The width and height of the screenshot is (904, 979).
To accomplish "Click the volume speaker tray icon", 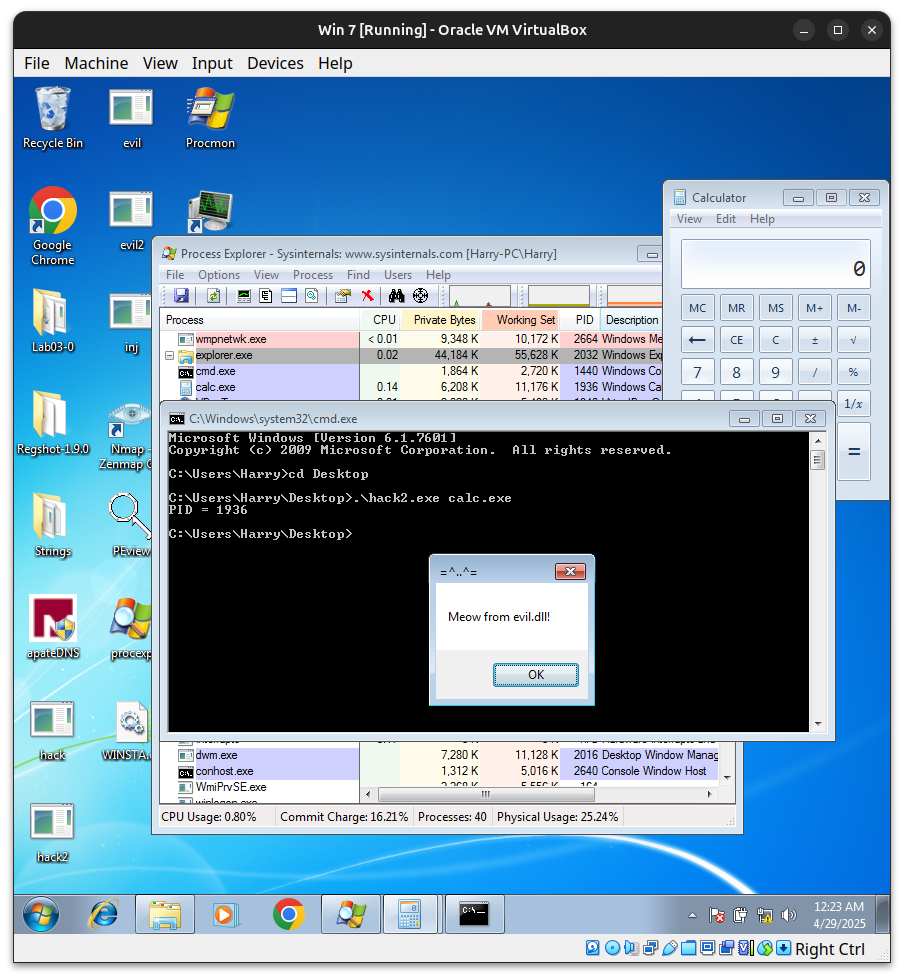I will [x=789, y=915].
